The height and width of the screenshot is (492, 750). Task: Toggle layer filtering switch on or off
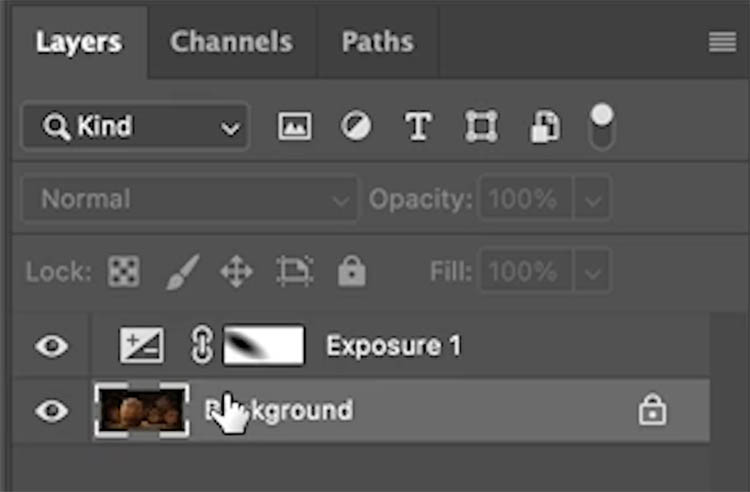(x=602, y=127)
